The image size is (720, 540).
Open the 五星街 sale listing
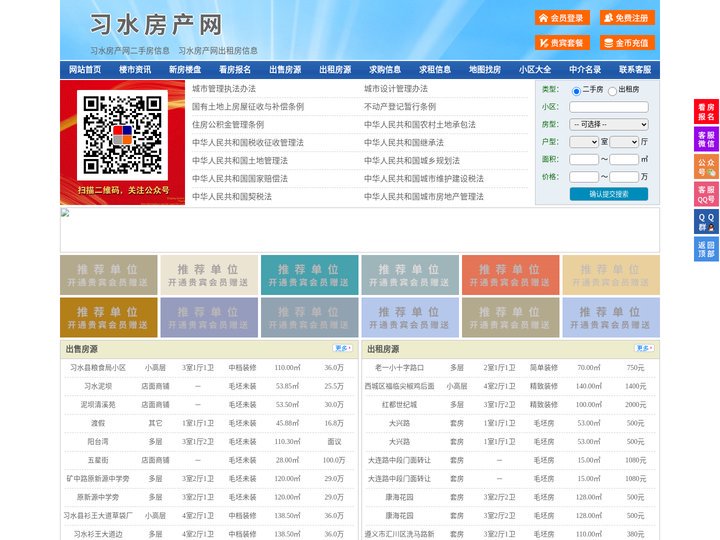(98, 460)
